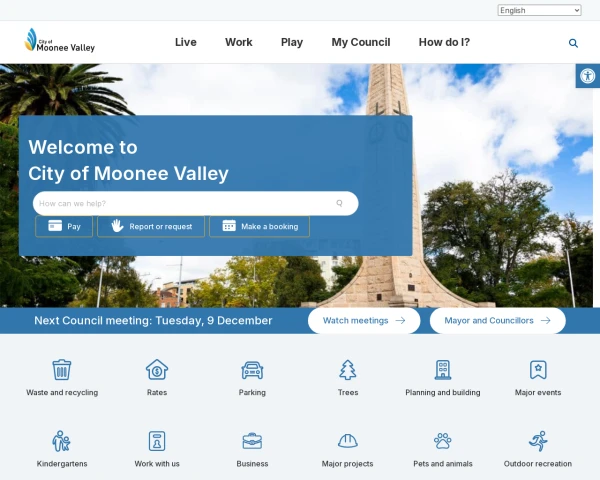Viewport: 600px width, 480px height.
Task: Open the Business text link
Action: click(x=252, y=464)
